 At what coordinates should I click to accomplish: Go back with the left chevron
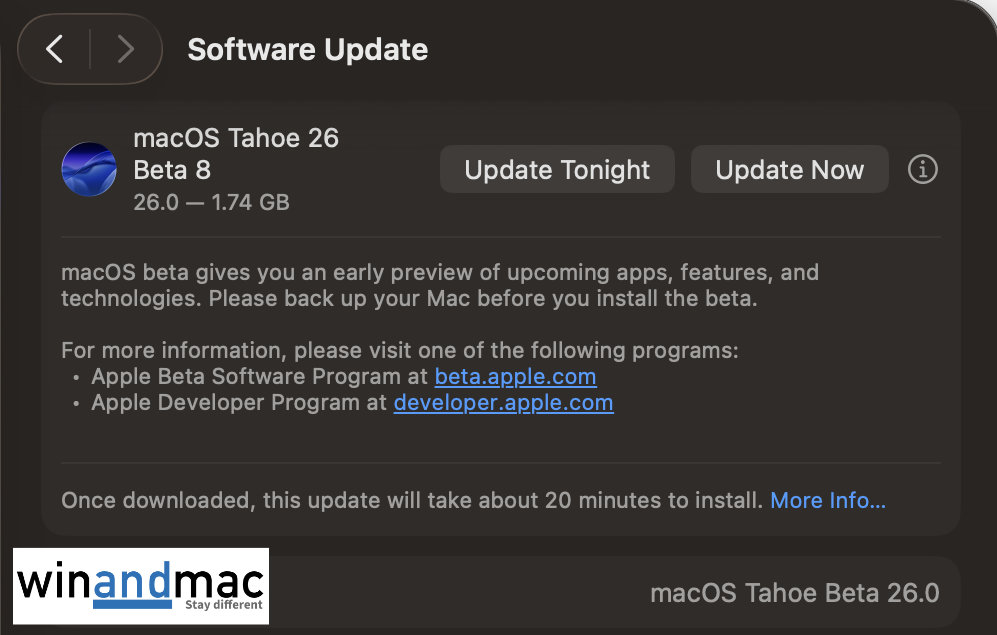[55, 49]
